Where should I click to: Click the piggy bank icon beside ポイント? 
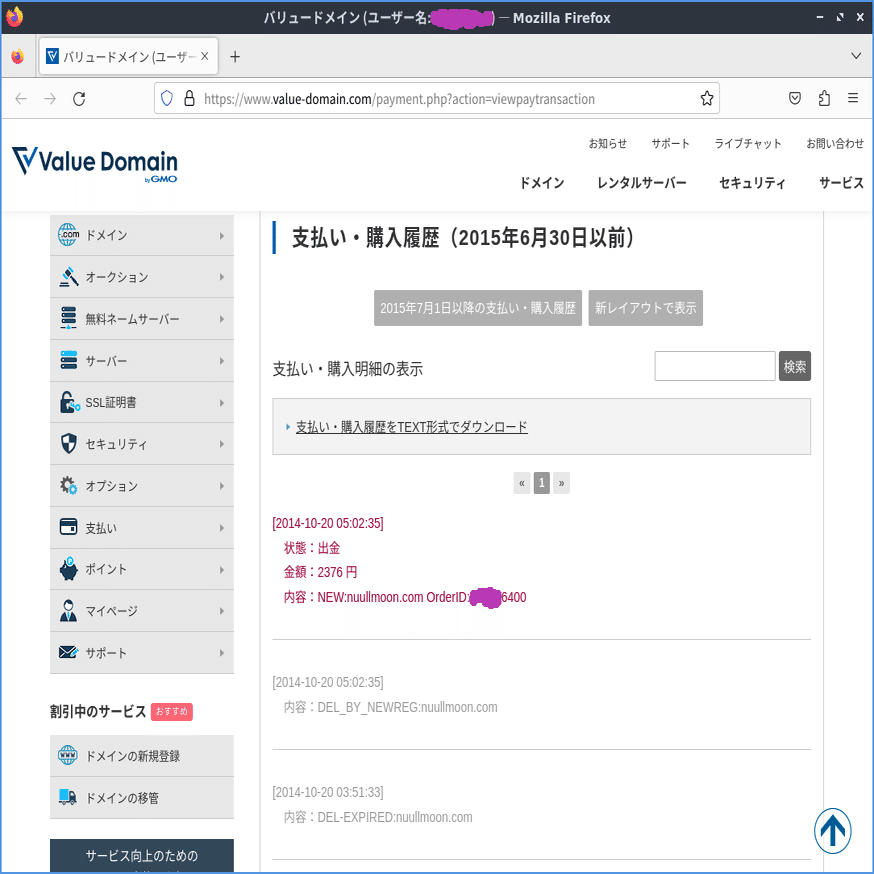pyautogui.click(x=68, y=569)
